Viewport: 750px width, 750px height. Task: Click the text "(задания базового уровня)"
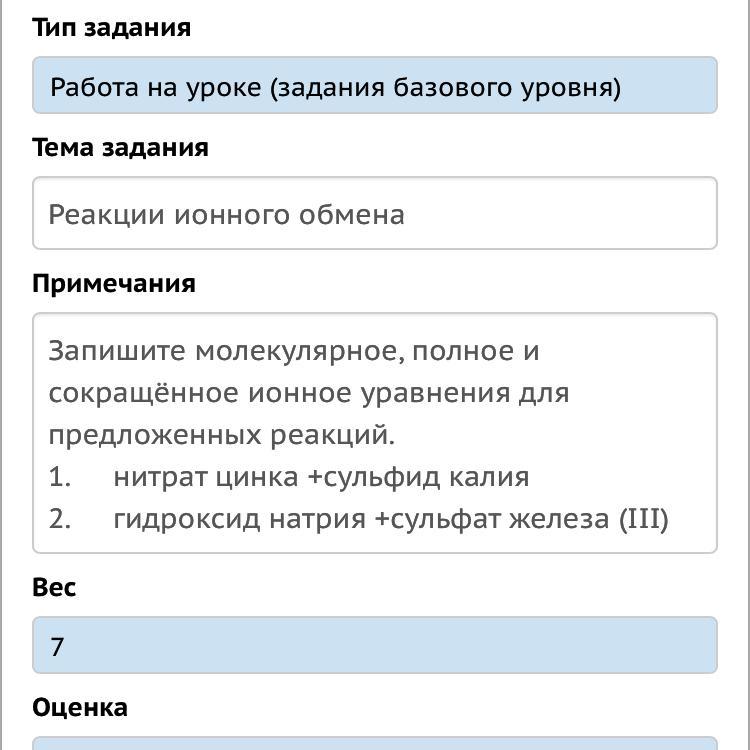coord(445,87)
